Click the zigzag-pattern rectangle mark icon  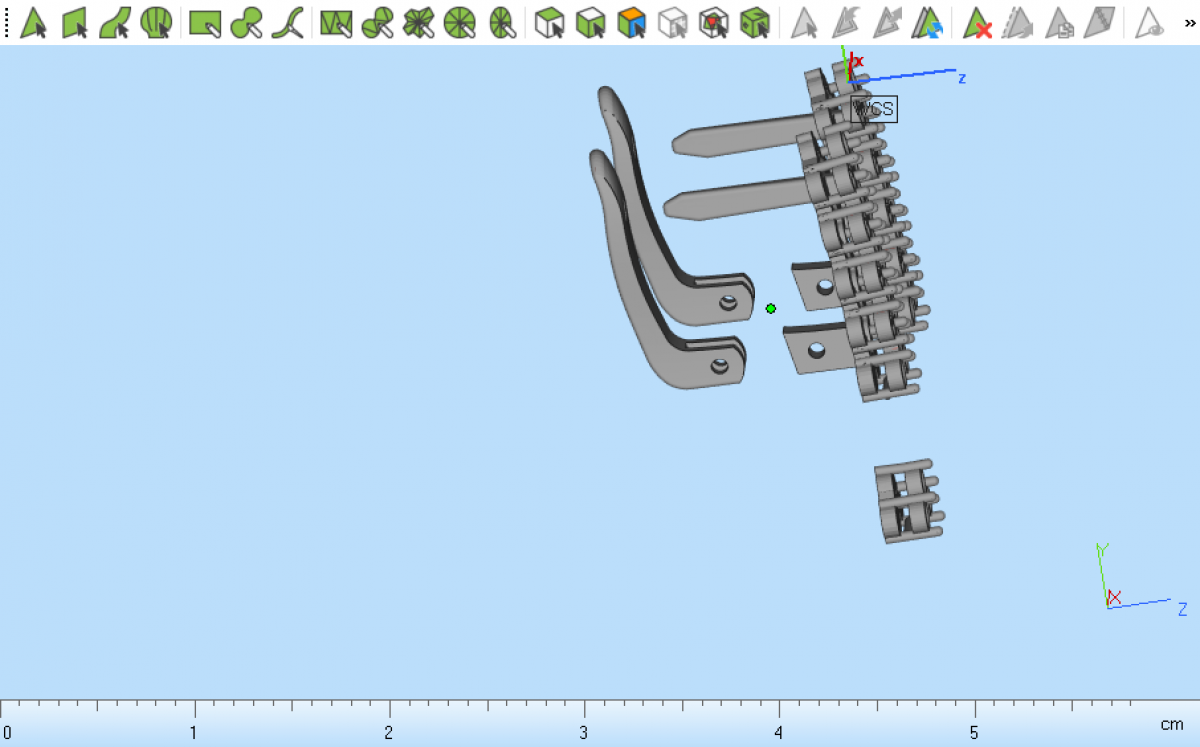[x=336, y=22]
